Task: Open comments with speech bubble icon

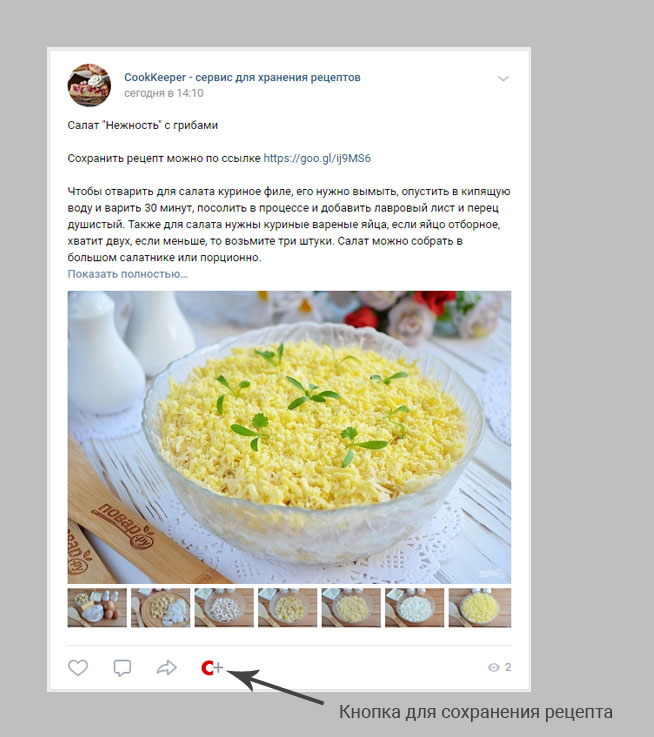Action: (122, 667)
